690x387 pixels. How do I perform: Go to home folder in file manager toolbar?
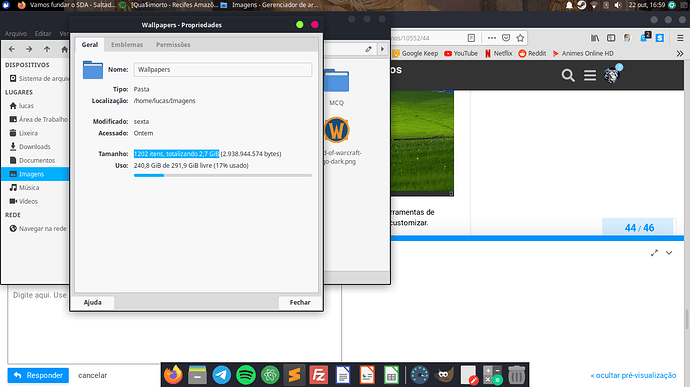(64, 49)
